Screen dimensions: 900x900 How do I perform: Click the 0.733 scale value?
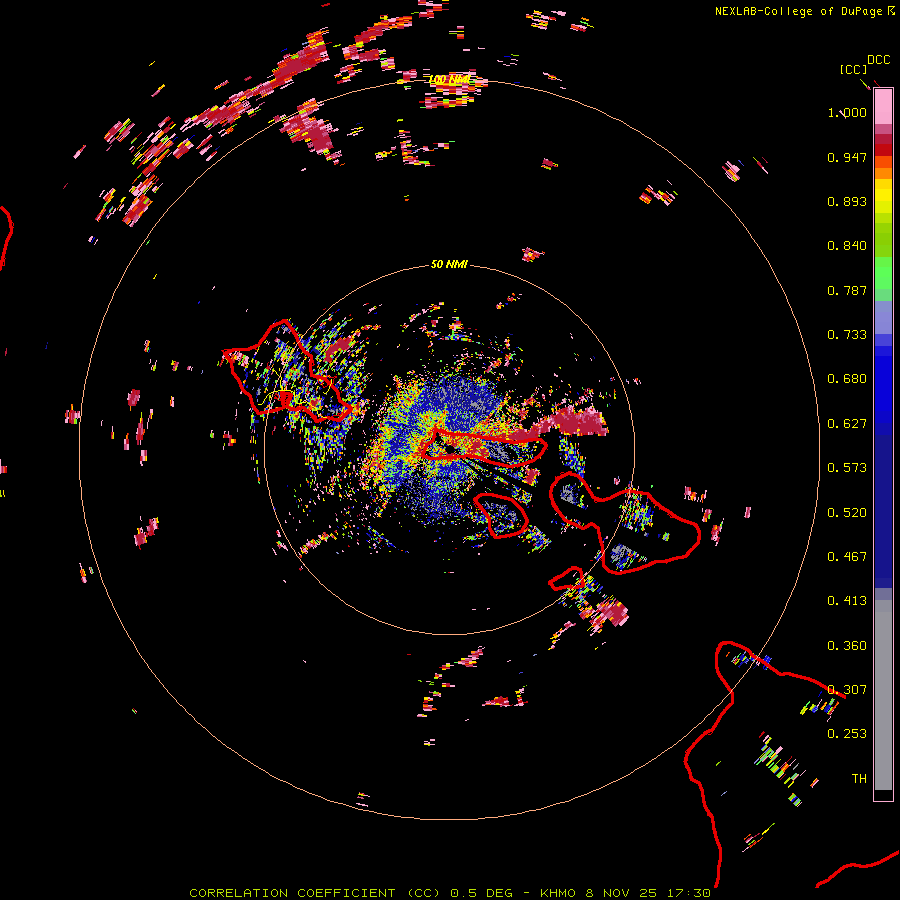[x=847, y=335]
